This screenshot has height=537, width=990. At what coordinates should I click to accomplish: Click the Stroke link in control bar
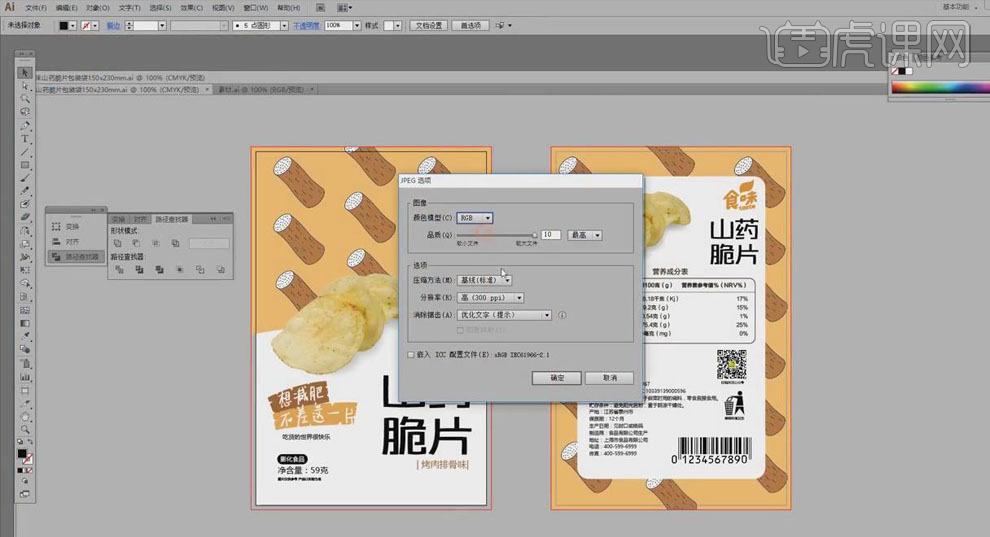coord(113,26)
